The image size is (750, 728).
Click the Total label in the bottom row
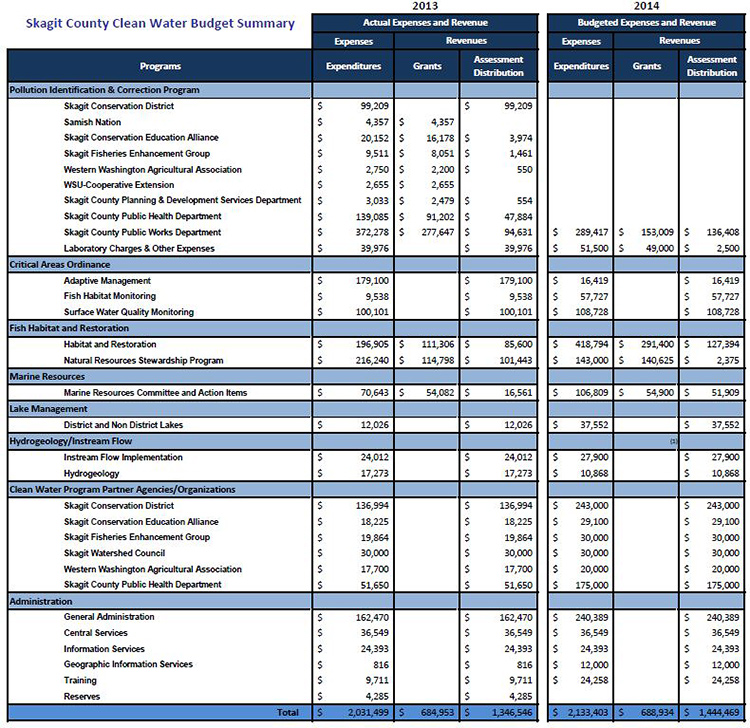(x=287, y=712)
